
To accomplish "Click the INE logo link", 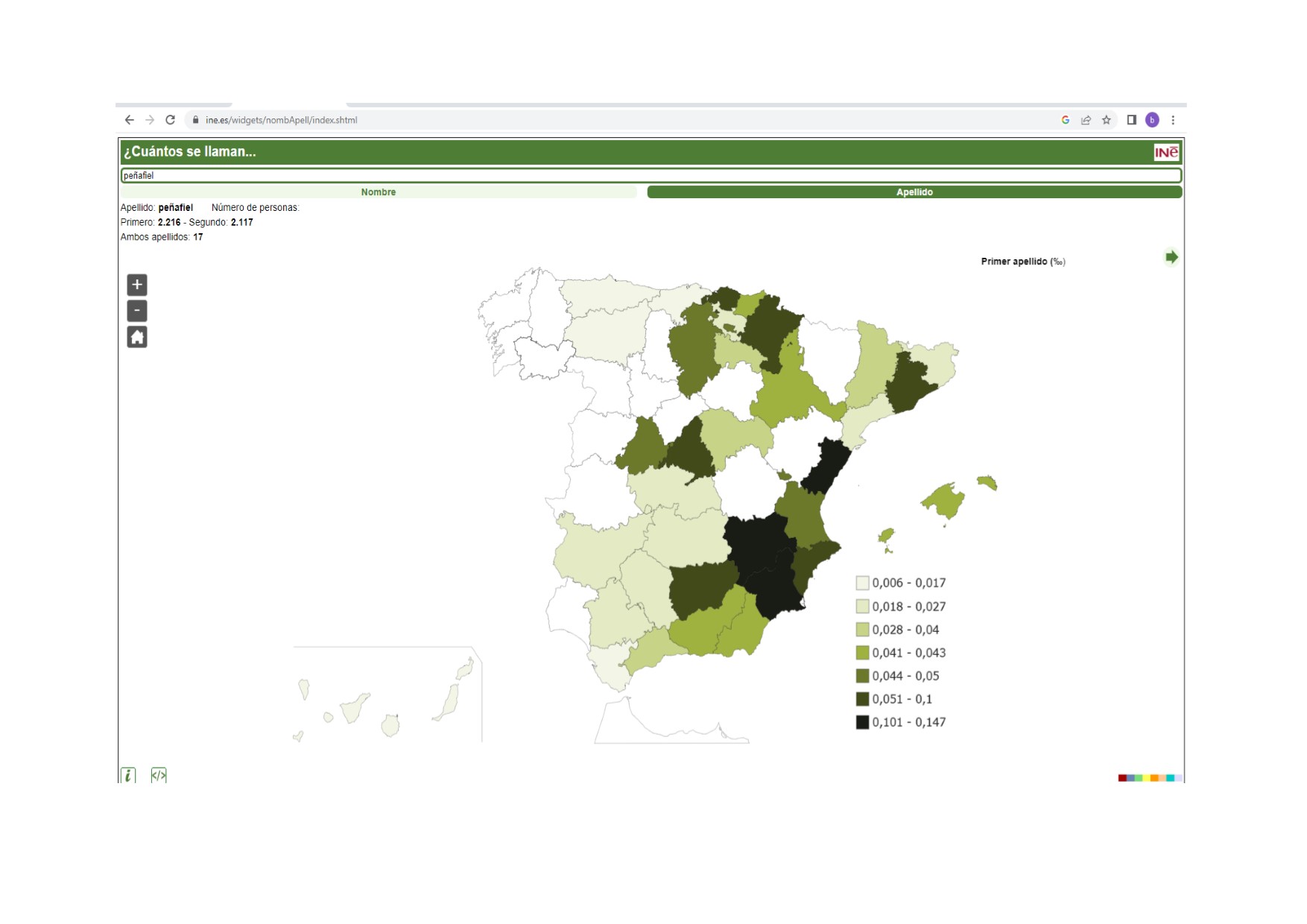I will point(1166,153).
